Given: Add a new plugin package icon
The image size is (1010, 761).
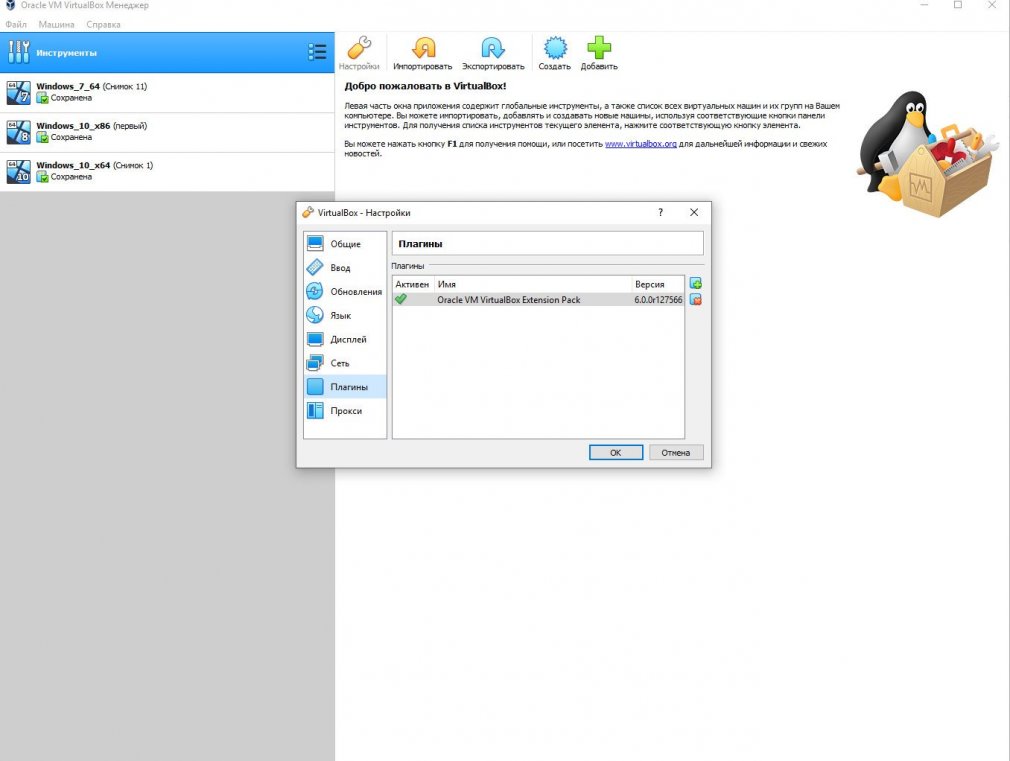Looking at the screenshot, I should (x=696, y=284).
